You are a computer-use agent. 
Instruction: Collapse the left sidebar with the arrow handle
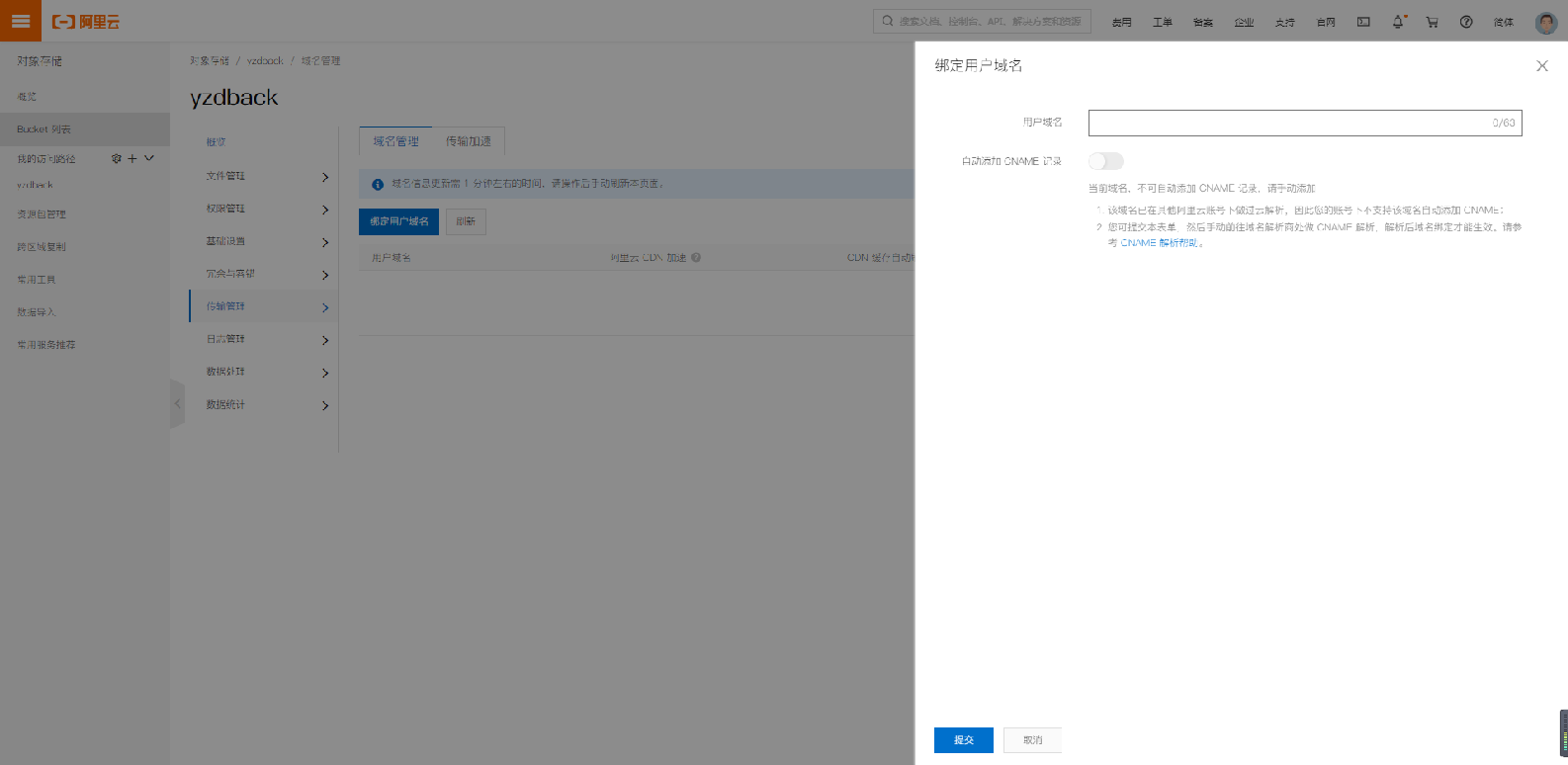pos(178,403)
